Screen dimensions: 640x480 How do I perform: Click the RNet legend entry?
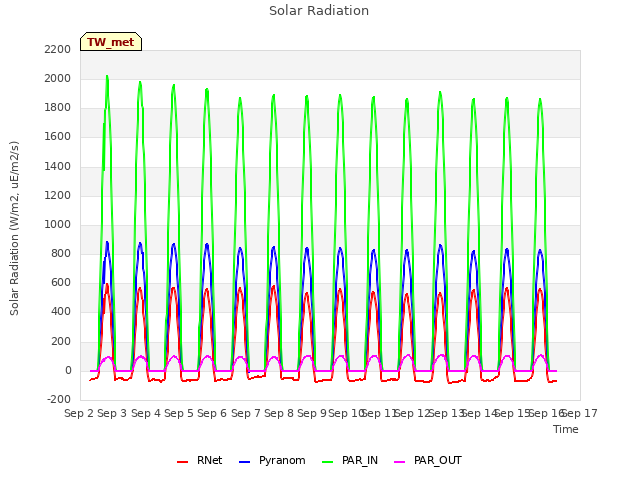click(x=199, y=460)
